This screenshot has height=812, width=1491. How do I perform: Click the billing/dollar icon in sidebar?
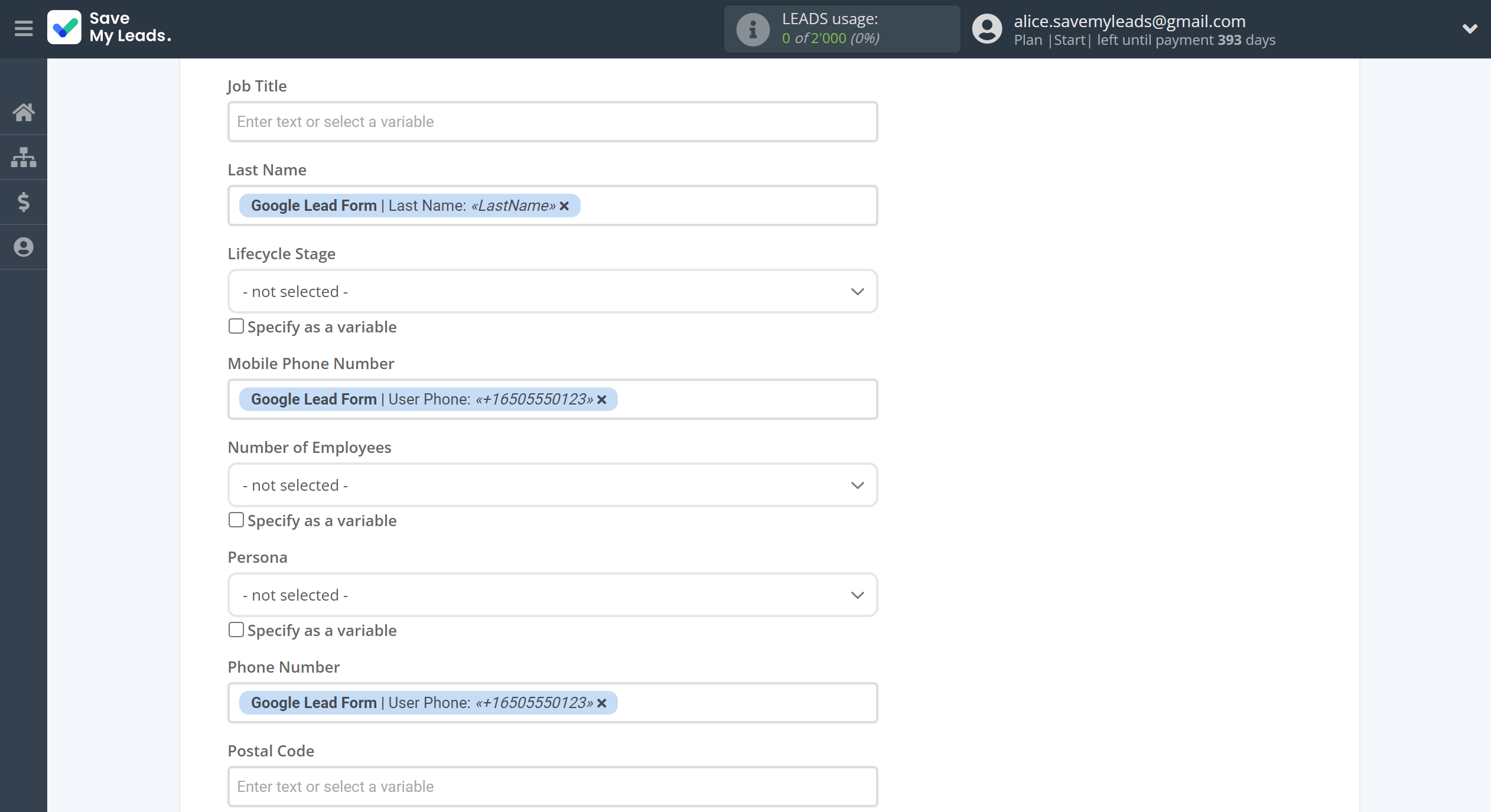tap(24, 200)
